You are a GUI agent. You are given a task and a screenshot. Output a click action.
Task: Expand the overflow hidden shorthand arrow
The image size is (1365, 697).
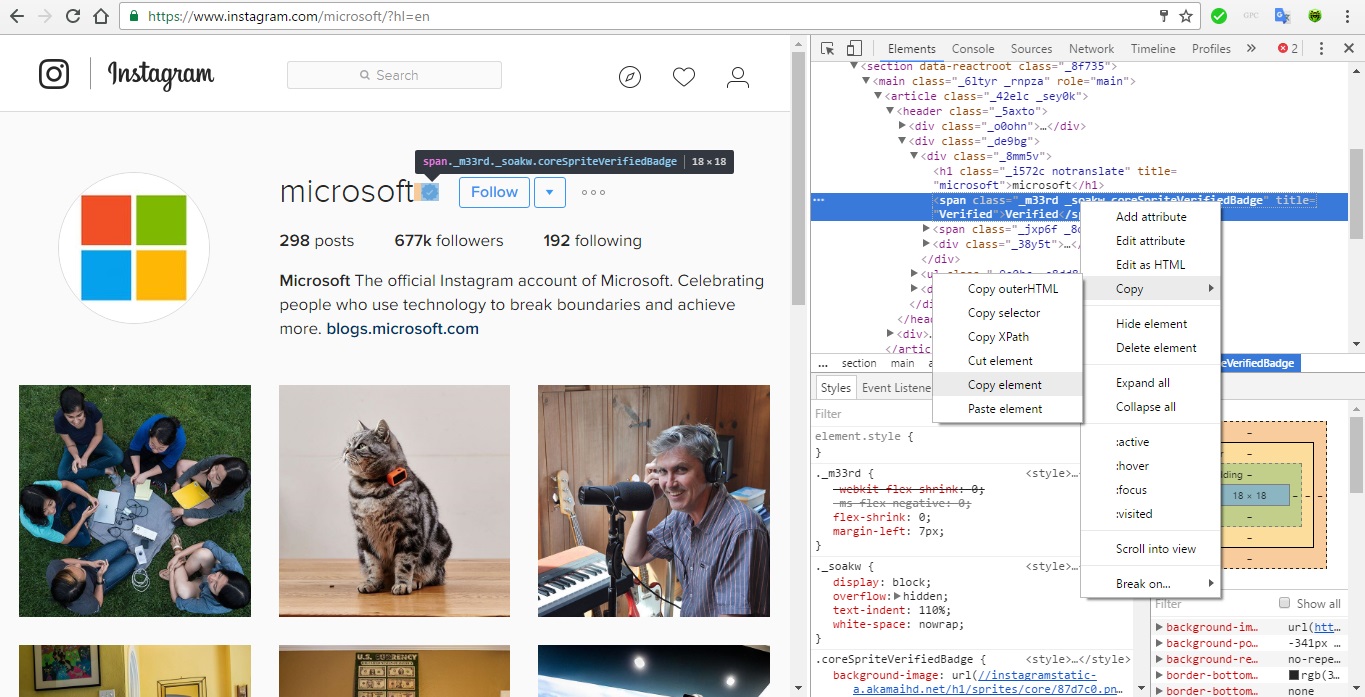tap(898, 596)
